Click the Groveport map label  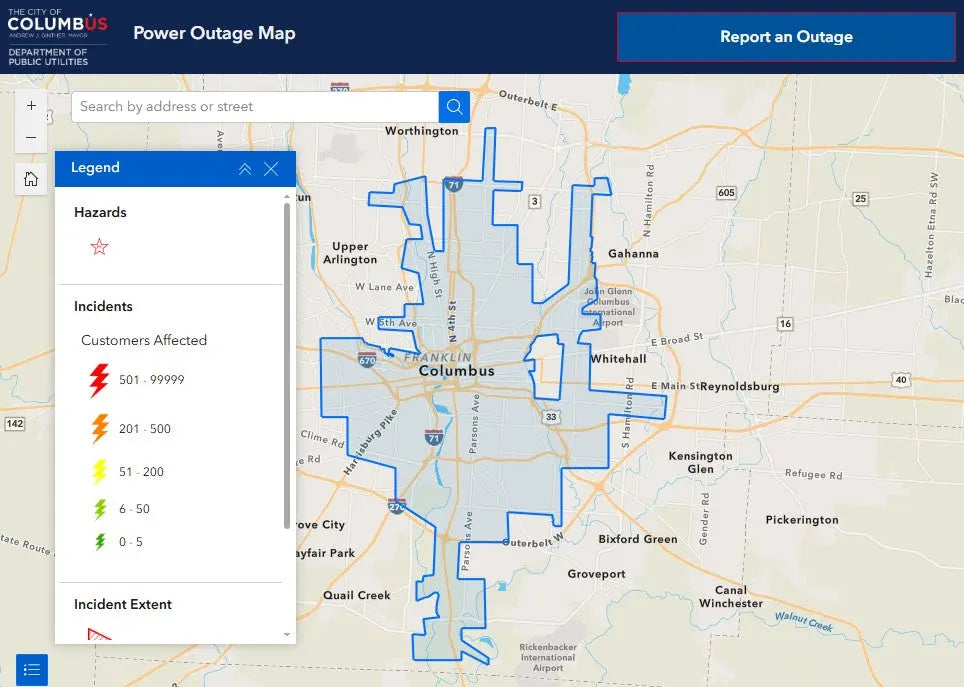click(x=596, y=574)
